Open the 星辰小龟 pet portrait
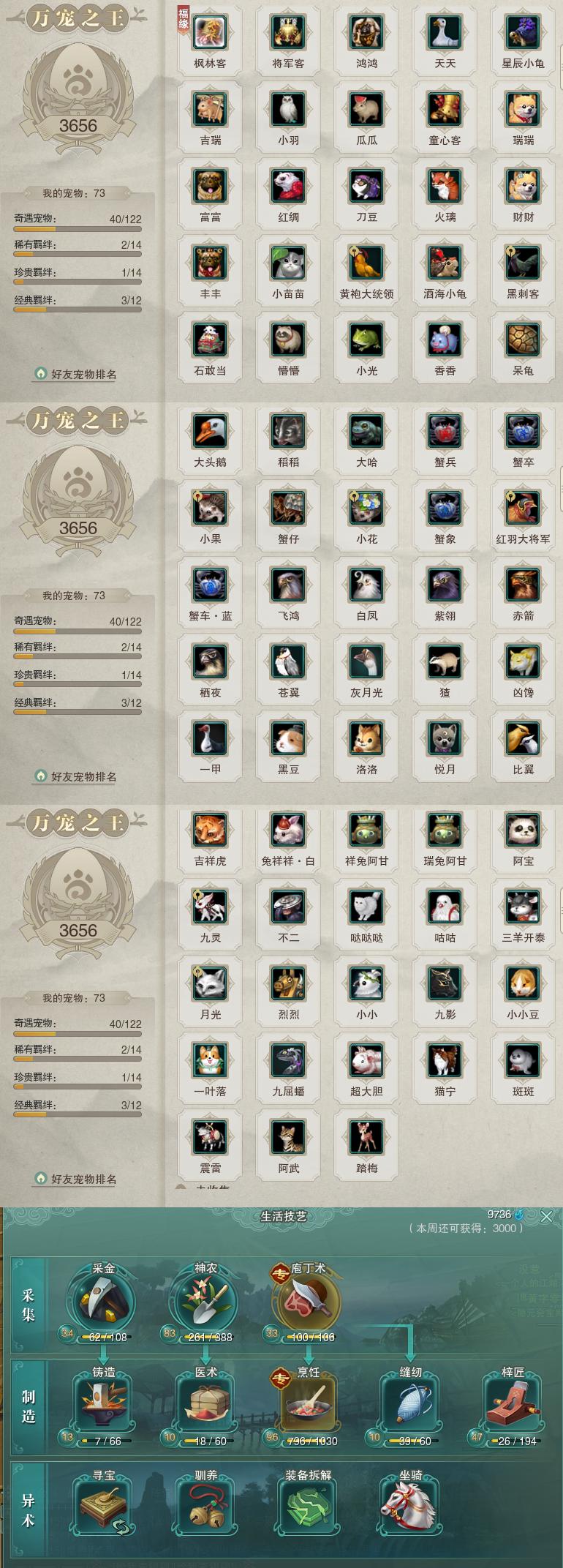563x1568 pixels. pyautogui.click(x=524, y=32)
